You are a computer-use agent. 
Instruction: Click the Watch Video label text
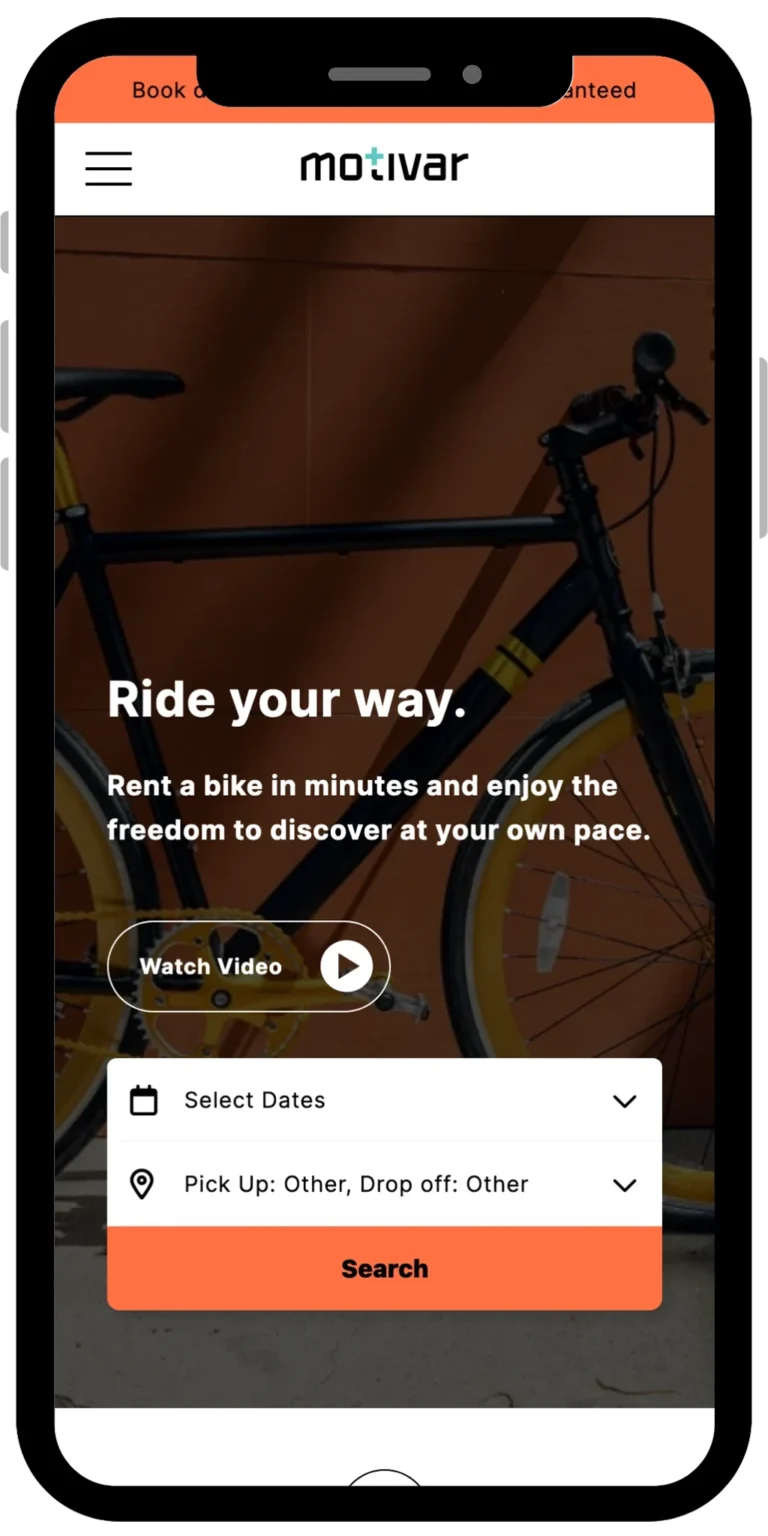pos(210,967)
